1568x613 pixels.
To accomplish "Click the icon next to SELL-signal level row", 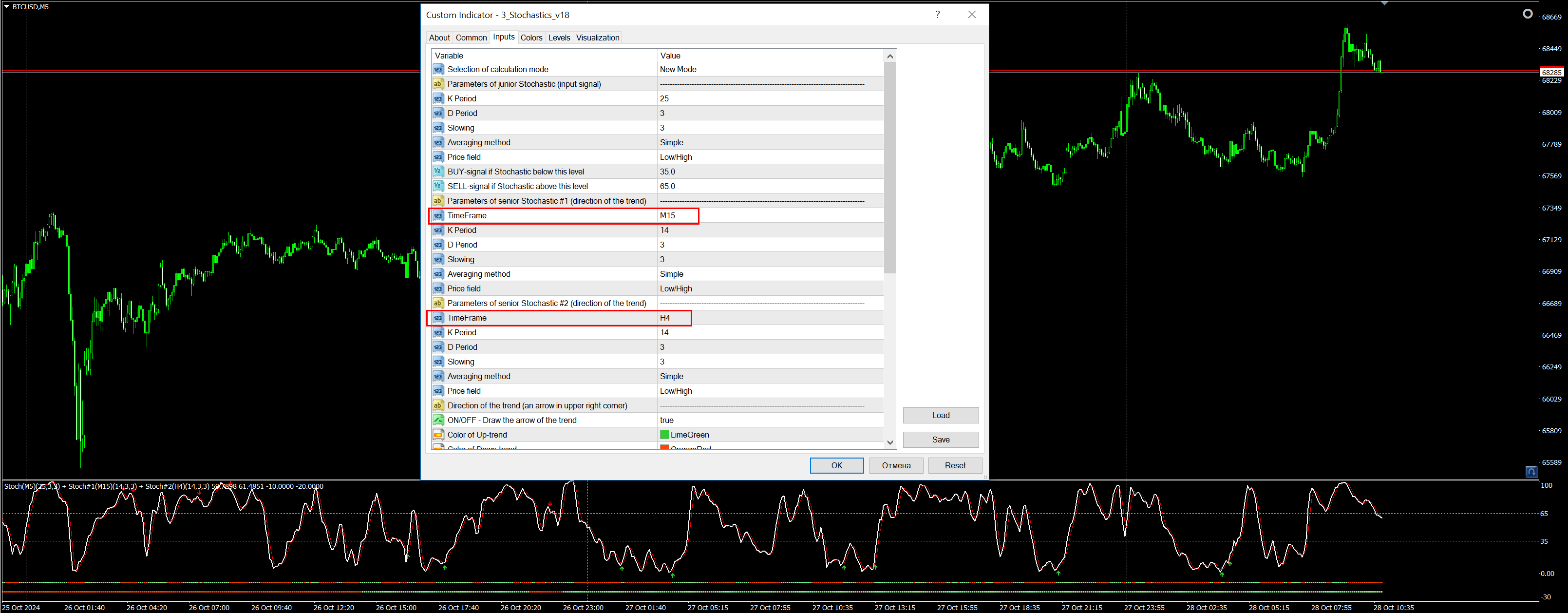I will [437, 186].
